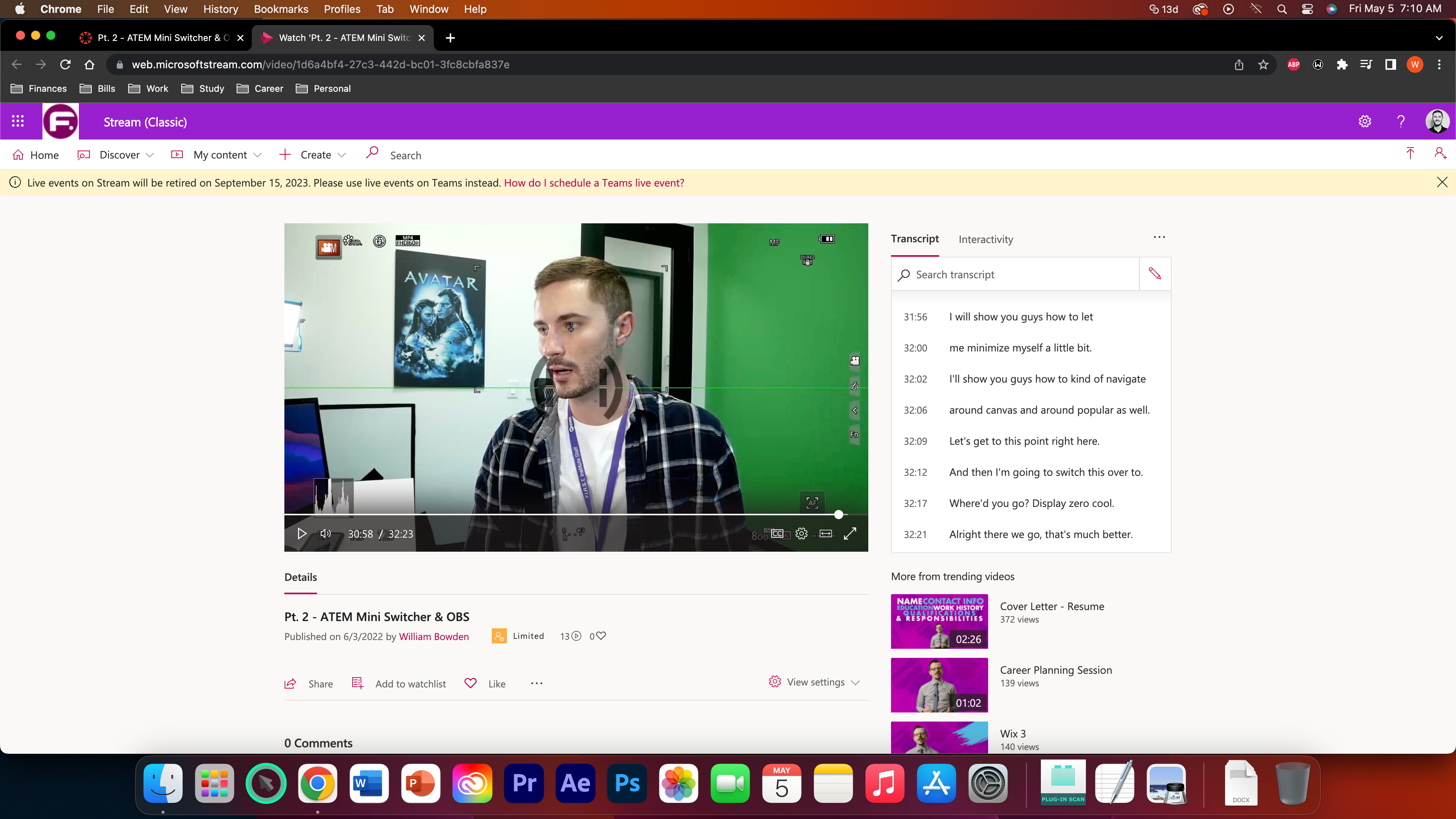Play the video
Screen dimensions: 1456x819
(301, 533)
